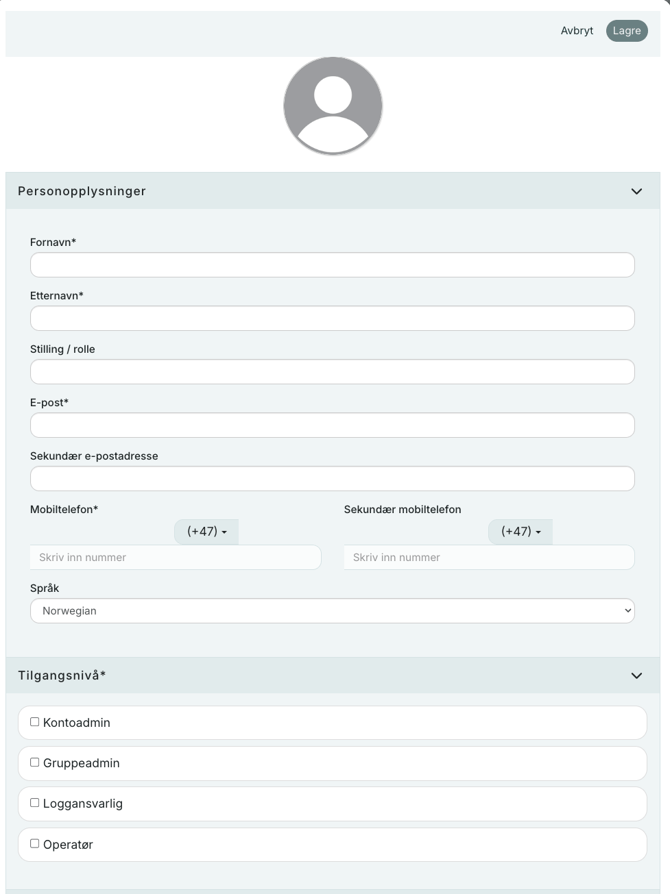Viewport: 670px width, 894px height.
Task: Enable the Kontoadmin checkbox
Action: tap(34, 721)
